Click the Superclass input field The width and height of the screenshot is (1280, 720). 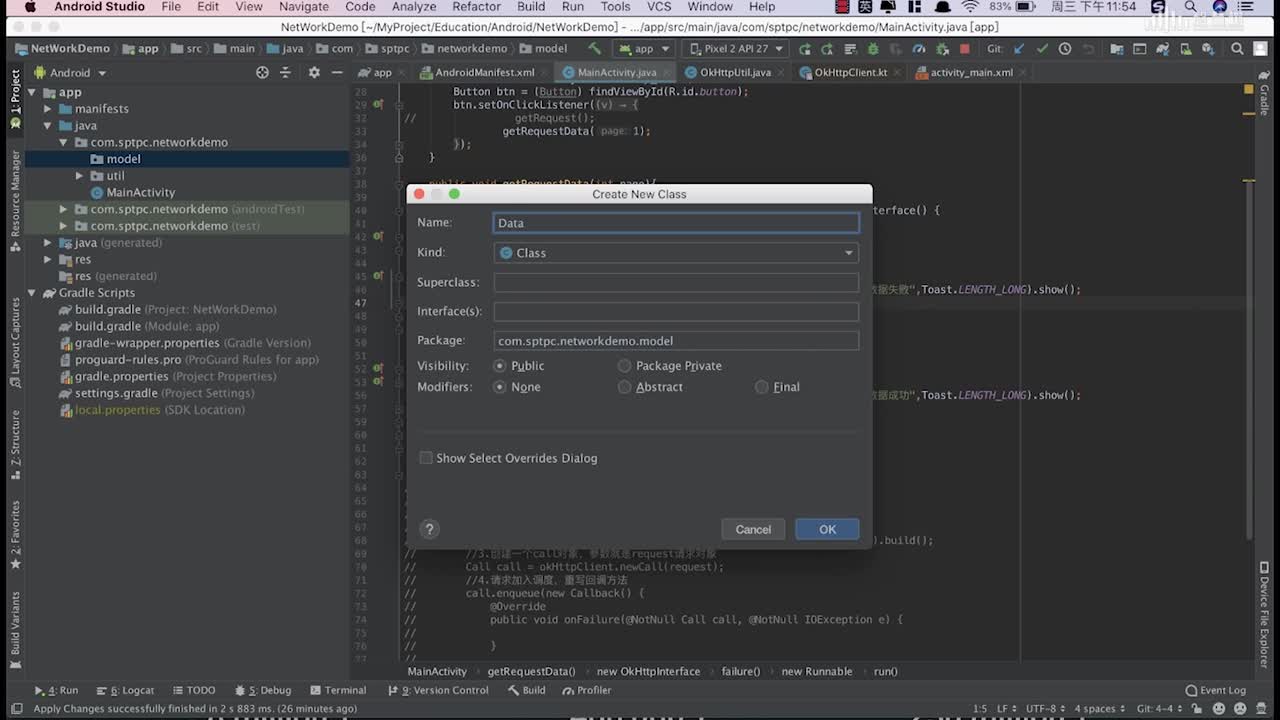[676, 282]
